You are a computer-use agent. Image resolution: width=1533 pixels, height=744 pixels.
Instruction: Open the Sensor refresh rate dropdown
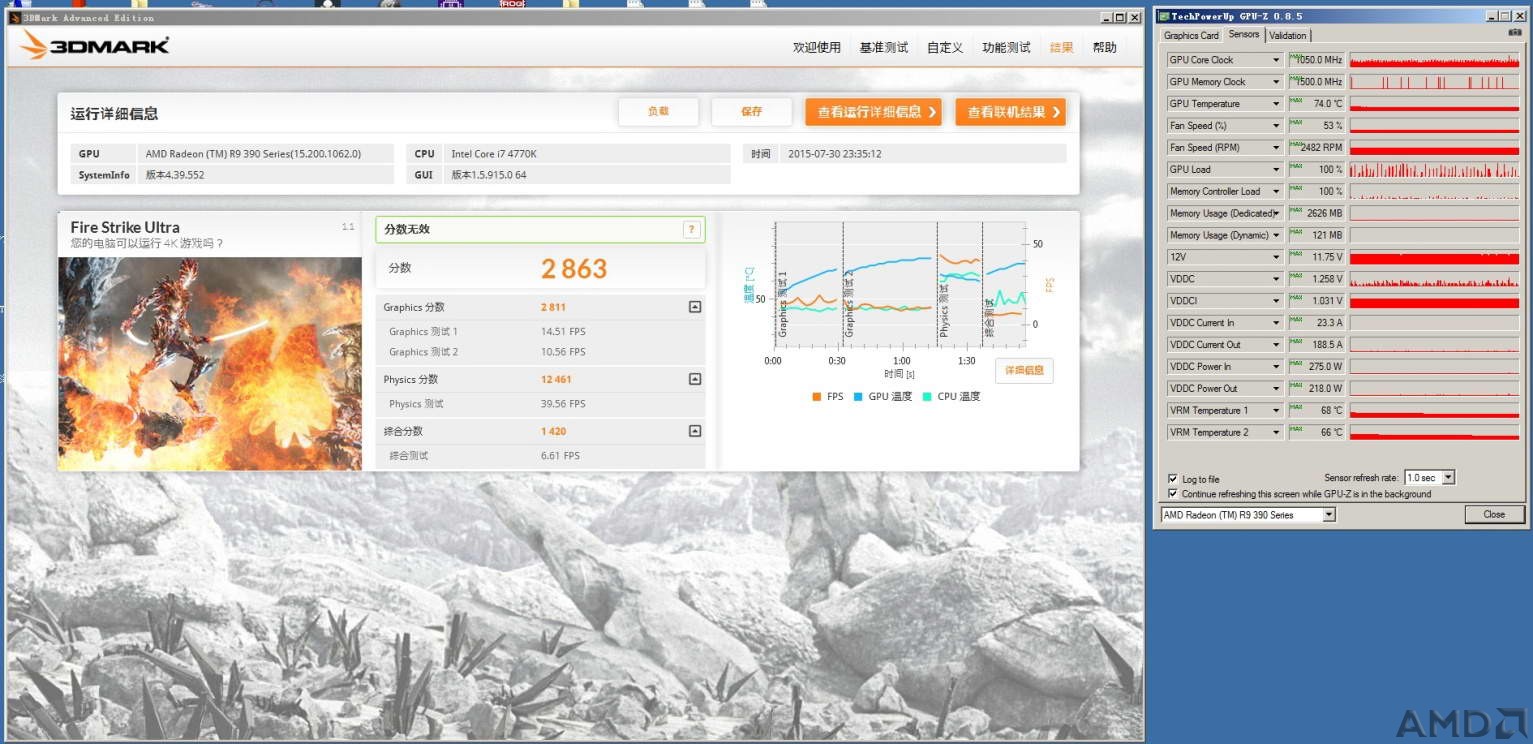1448,478
